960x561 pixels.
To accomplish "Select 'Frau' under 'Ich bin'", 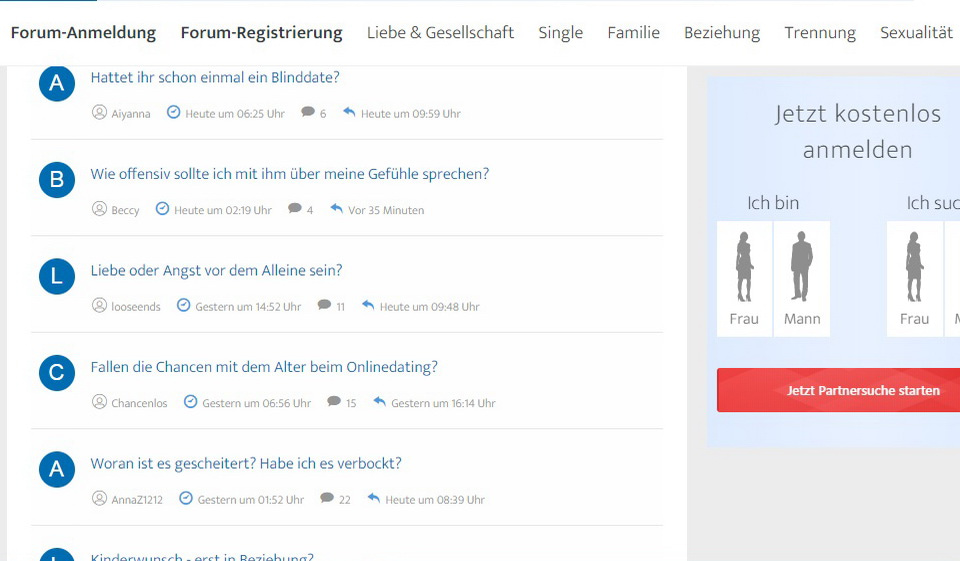I will (744, 278).
